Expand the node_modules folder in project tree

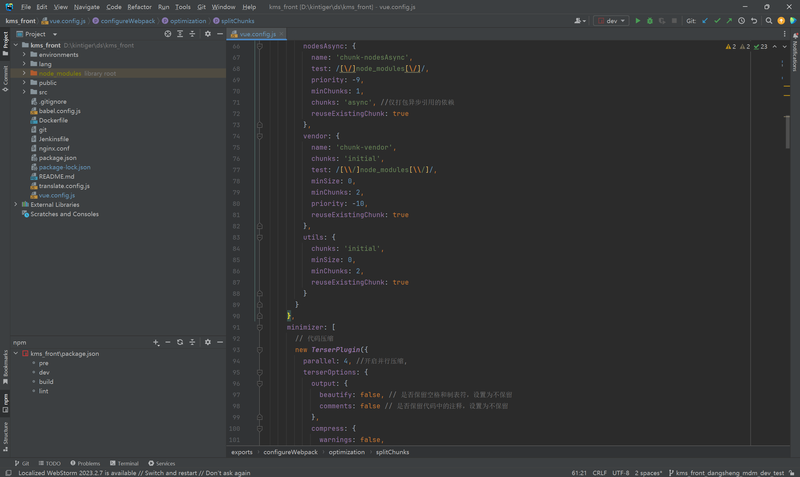[24, 73]
